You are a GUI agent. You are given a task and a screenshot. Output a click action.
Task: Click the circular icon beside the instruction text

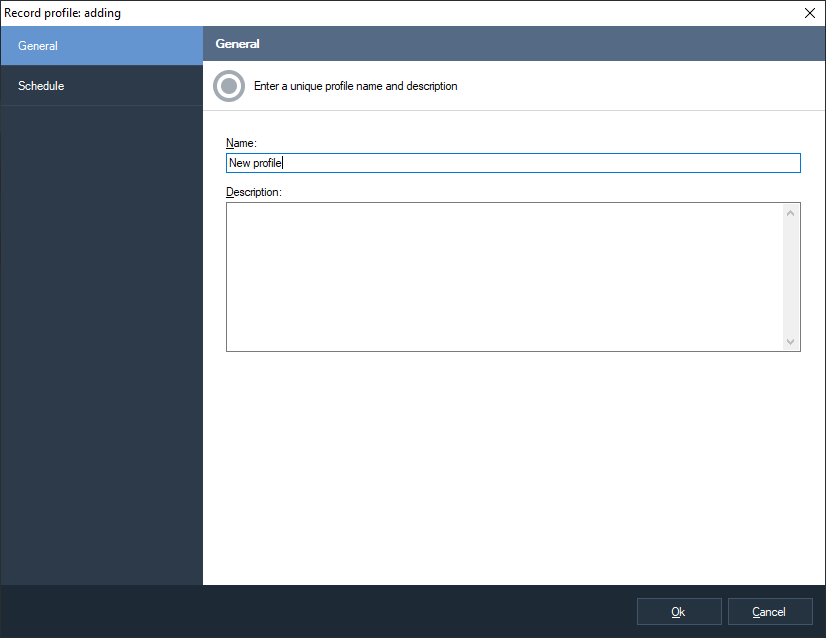[x=229, y=86]
